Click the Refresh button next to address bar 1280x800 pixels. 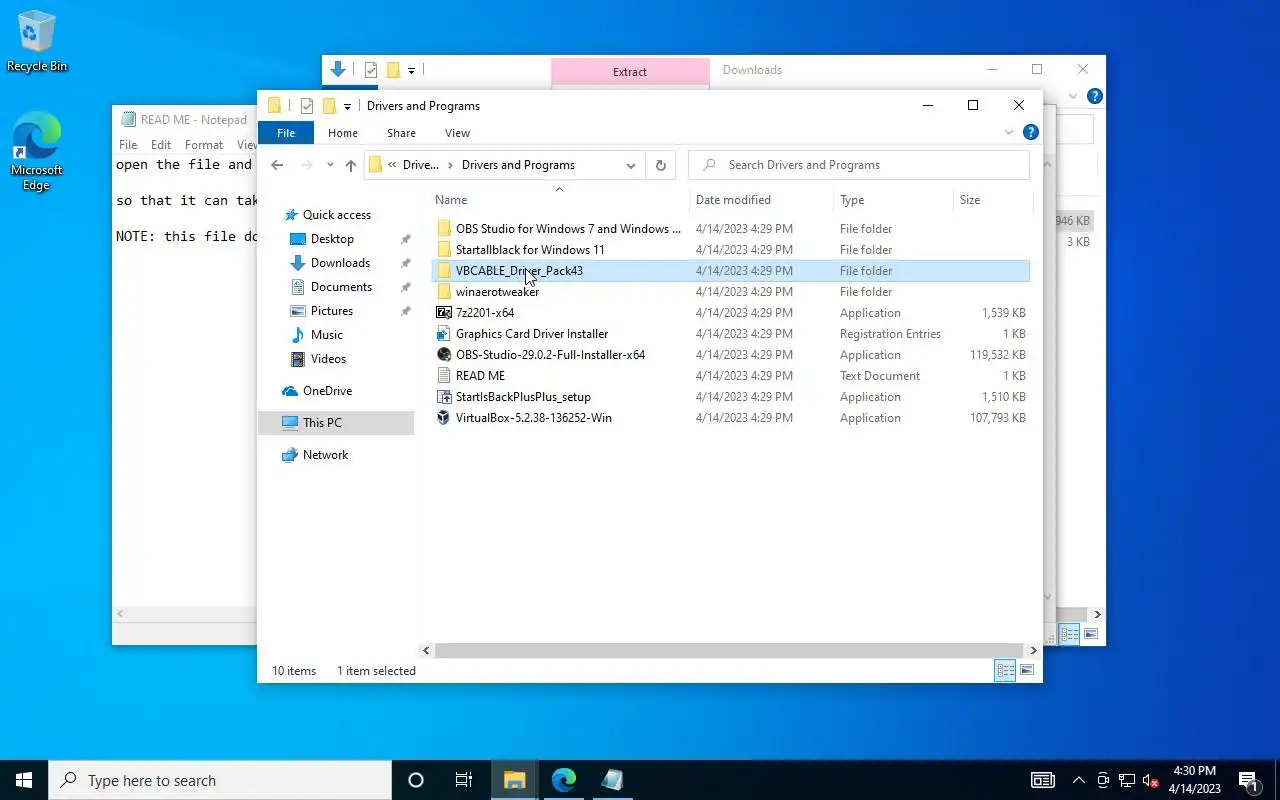[660, 165]
